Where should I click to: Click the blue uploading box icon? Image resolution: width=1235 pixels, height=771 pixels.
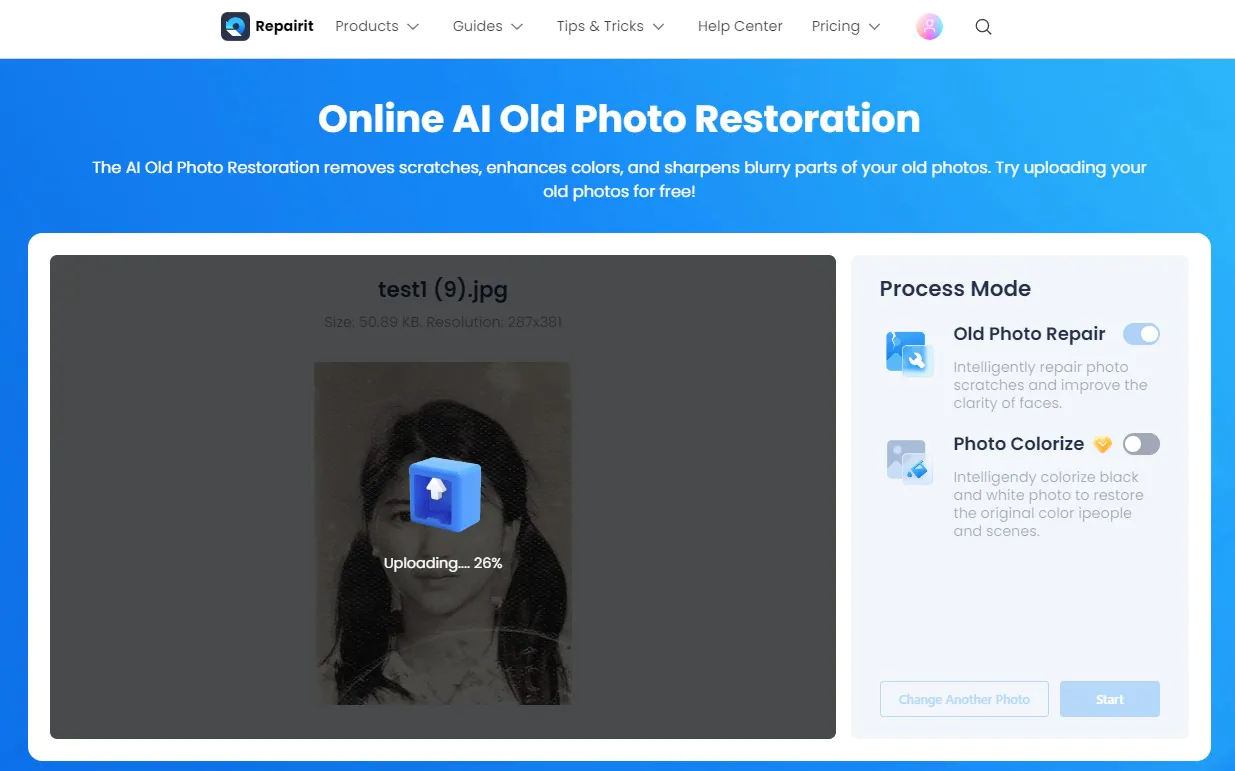click(x=444, y=494)
